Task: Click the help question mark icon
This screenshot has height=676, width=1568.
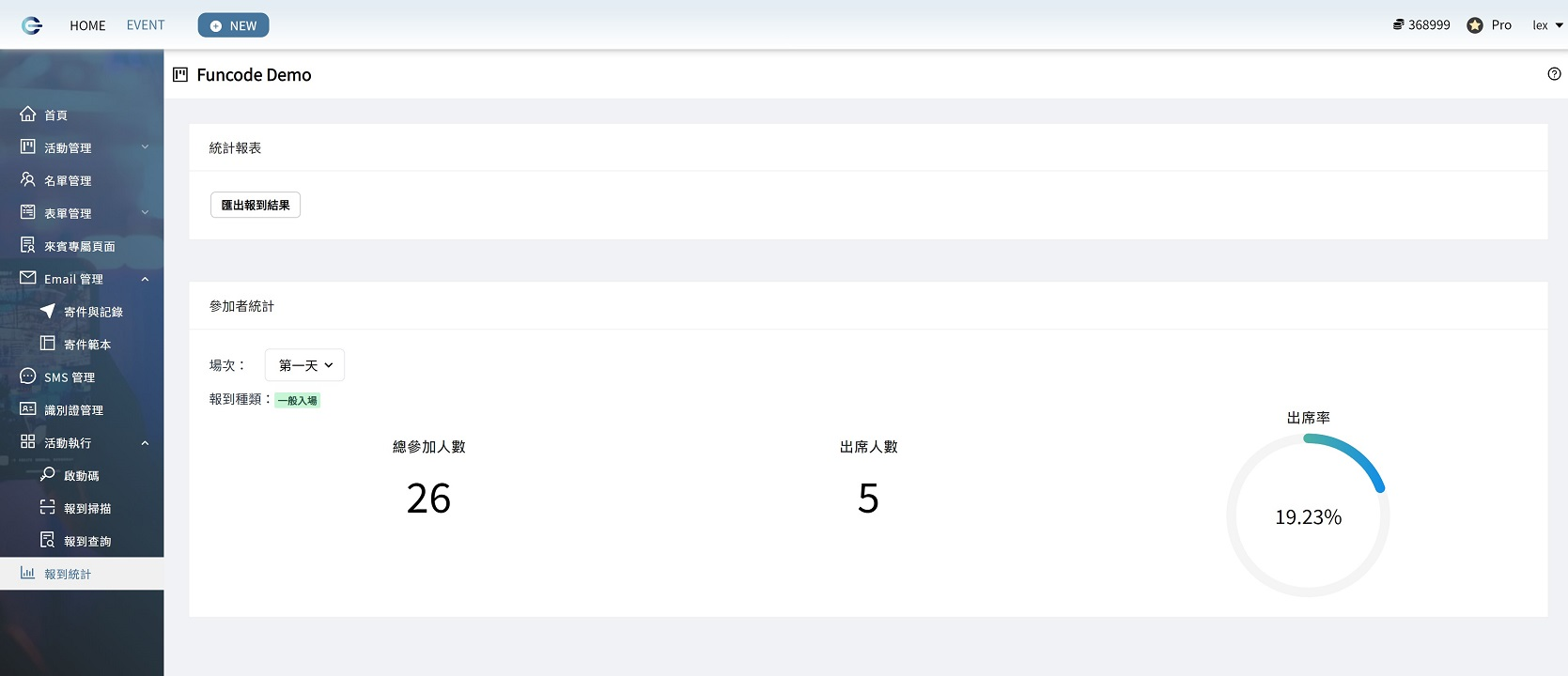Action: click(x=1554, y=74)
